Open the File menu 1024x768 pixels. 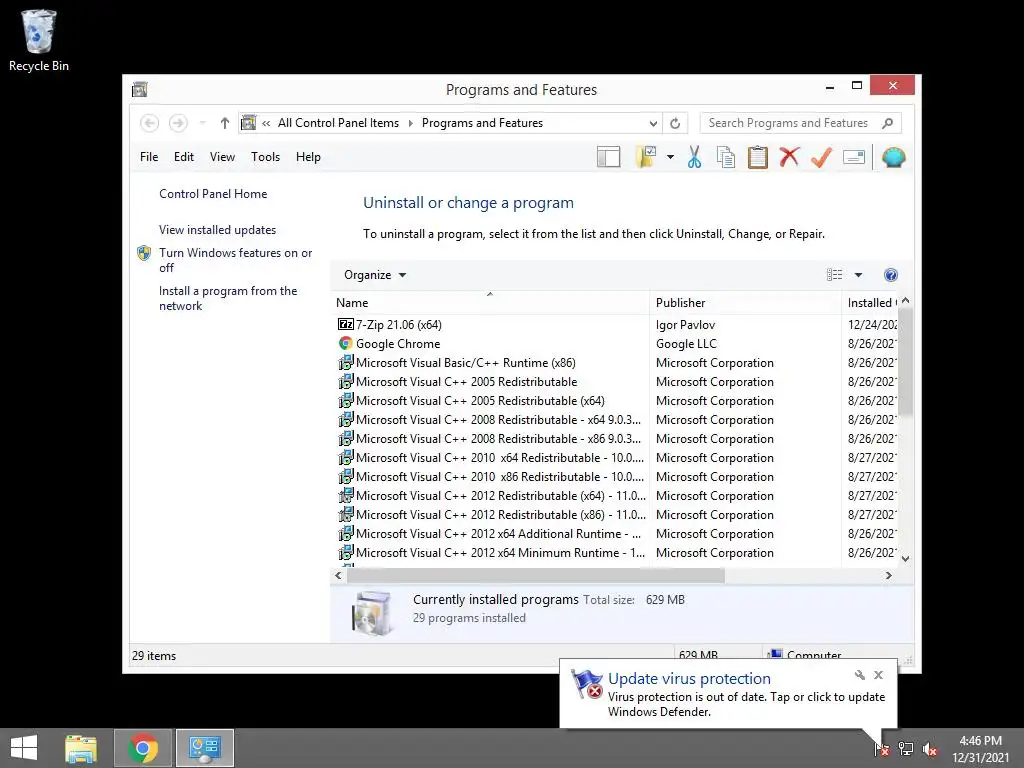[x=149, y=157]
